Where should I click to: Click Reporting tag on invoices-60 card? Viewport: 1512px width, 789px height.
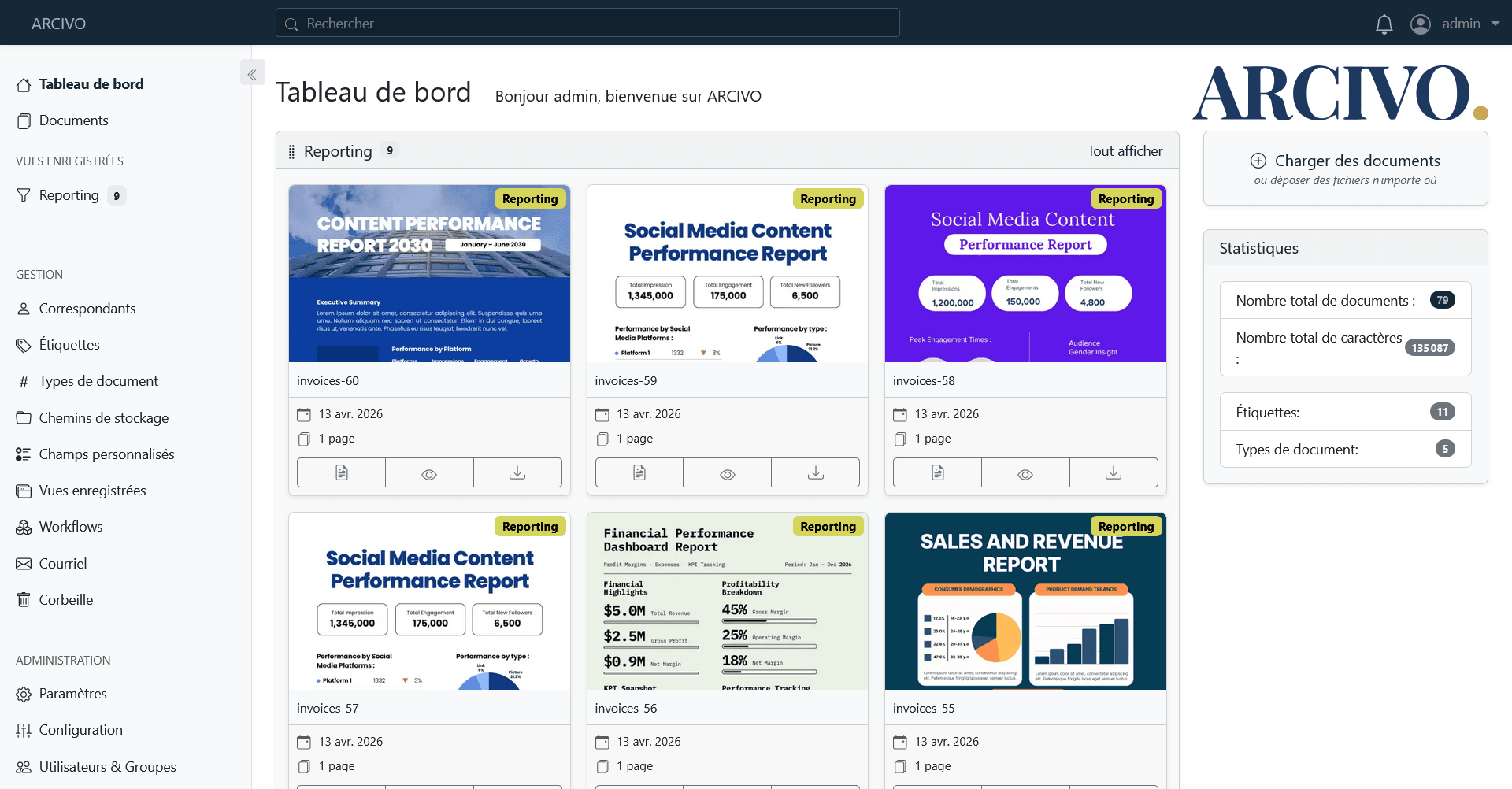530,199
